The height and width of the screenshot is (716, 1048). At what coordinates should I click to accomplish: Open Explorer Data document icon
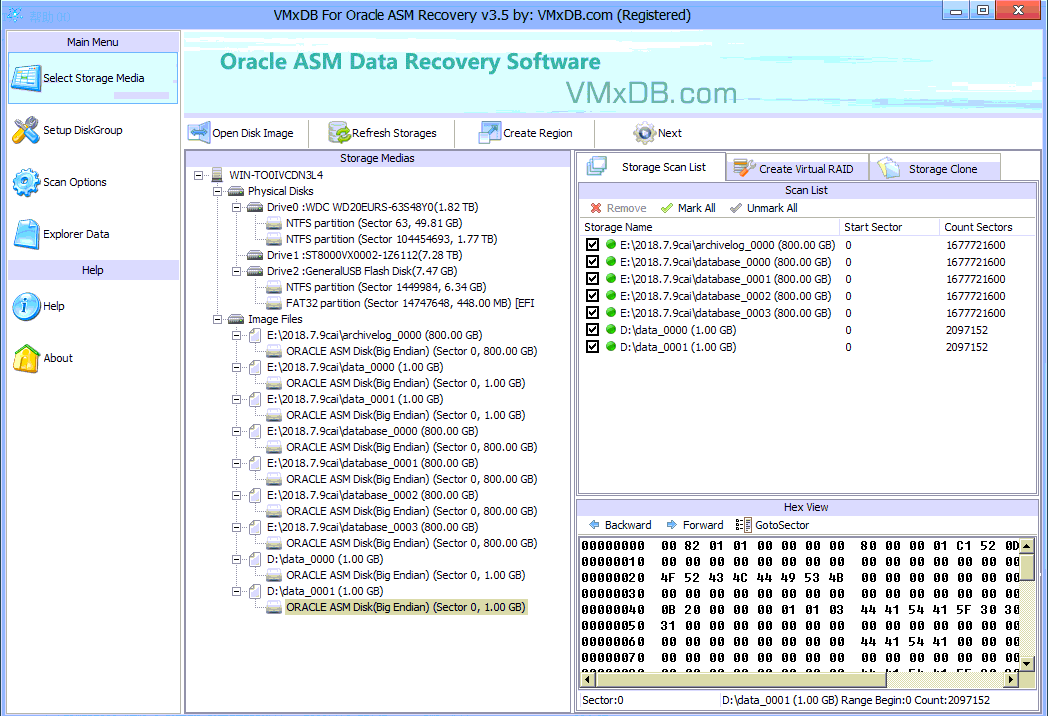(27, 234)
